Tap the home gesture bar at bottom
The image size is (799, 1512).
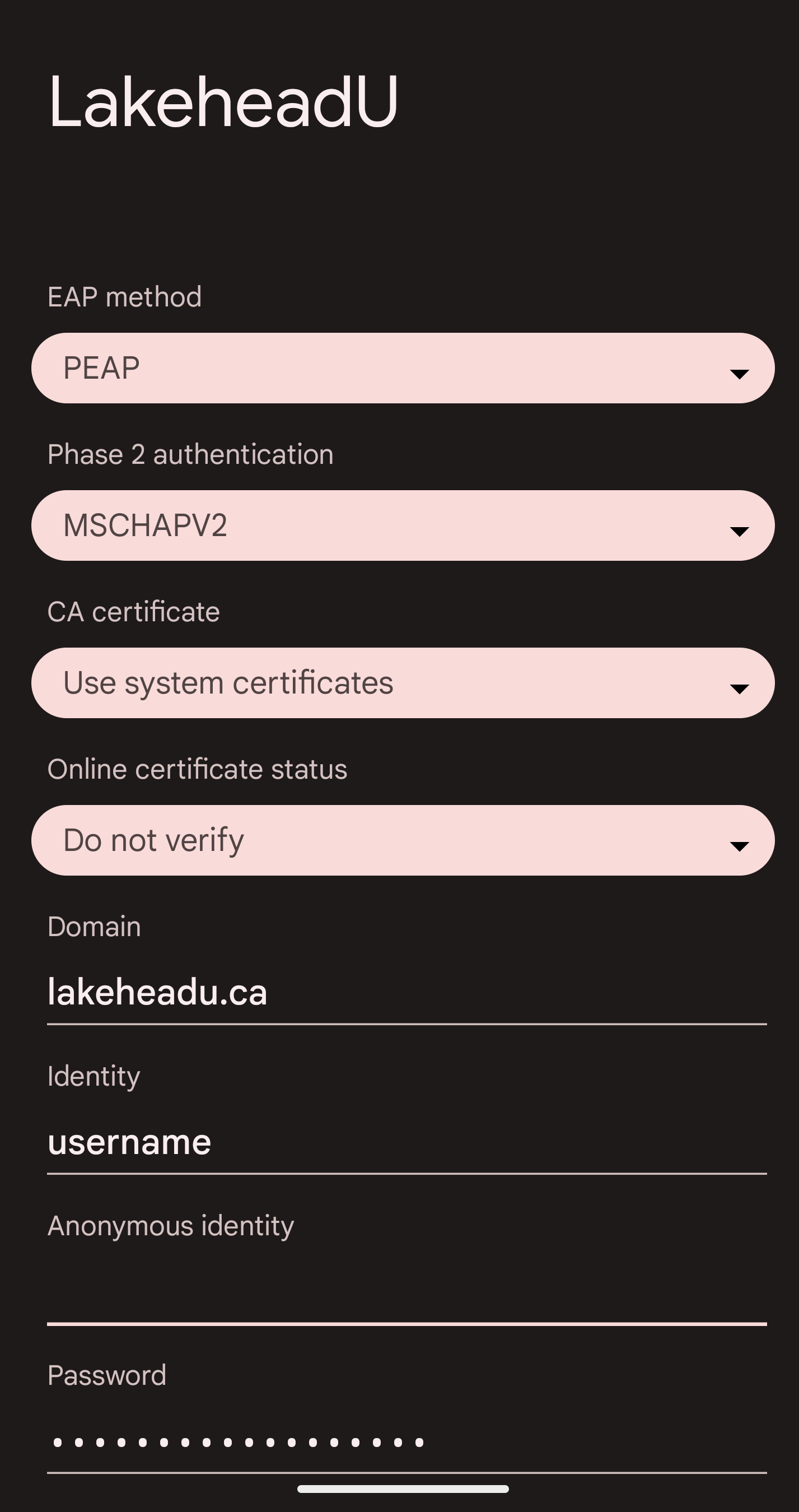point(403,1488)
